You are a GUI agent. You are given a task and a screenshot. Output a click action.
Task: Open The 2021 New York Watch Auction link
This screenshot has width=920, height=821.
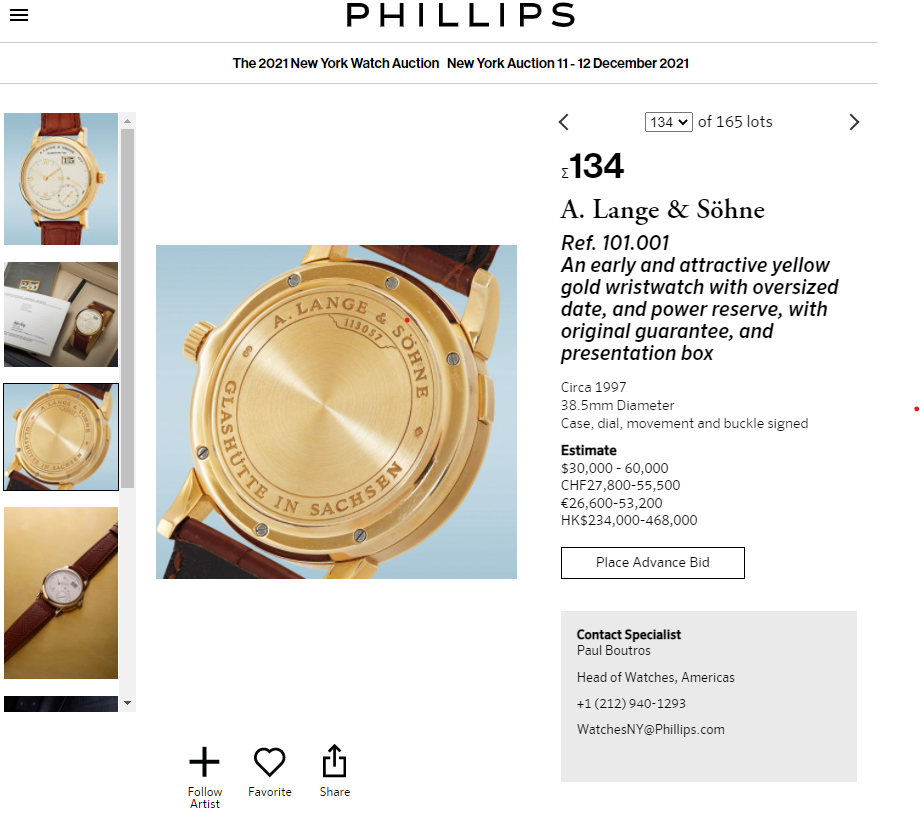tap(336, 63)
